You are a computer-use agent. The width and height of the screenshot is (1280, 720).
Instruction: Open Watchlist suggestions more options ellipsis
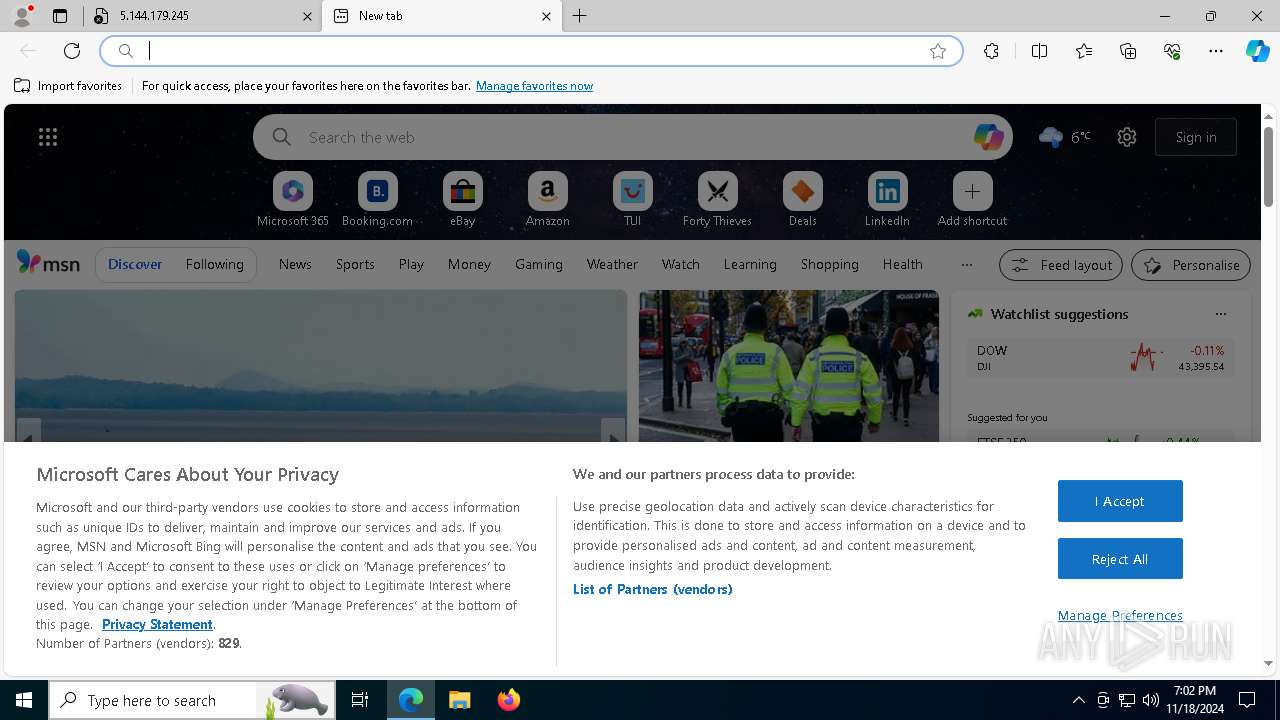1221,314
